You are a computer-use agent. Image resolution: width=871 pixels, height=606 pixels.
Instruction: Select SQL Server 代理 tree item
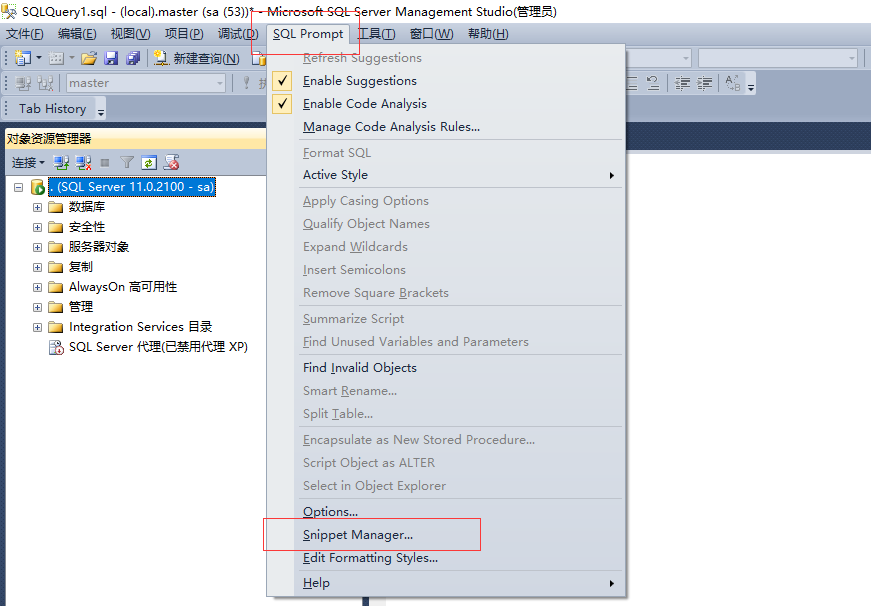tap(158, 347)
